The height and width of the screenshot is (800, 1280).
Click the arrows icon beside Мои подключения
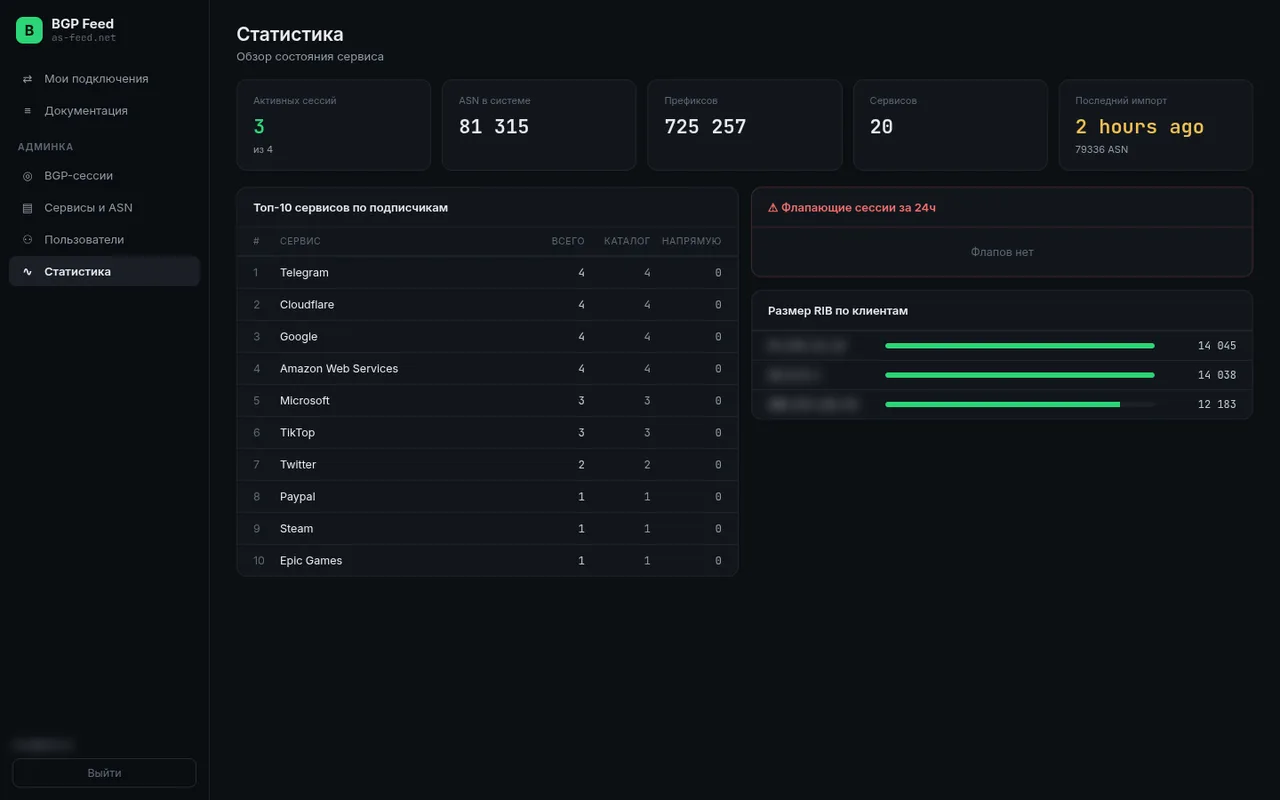(27, 79)
